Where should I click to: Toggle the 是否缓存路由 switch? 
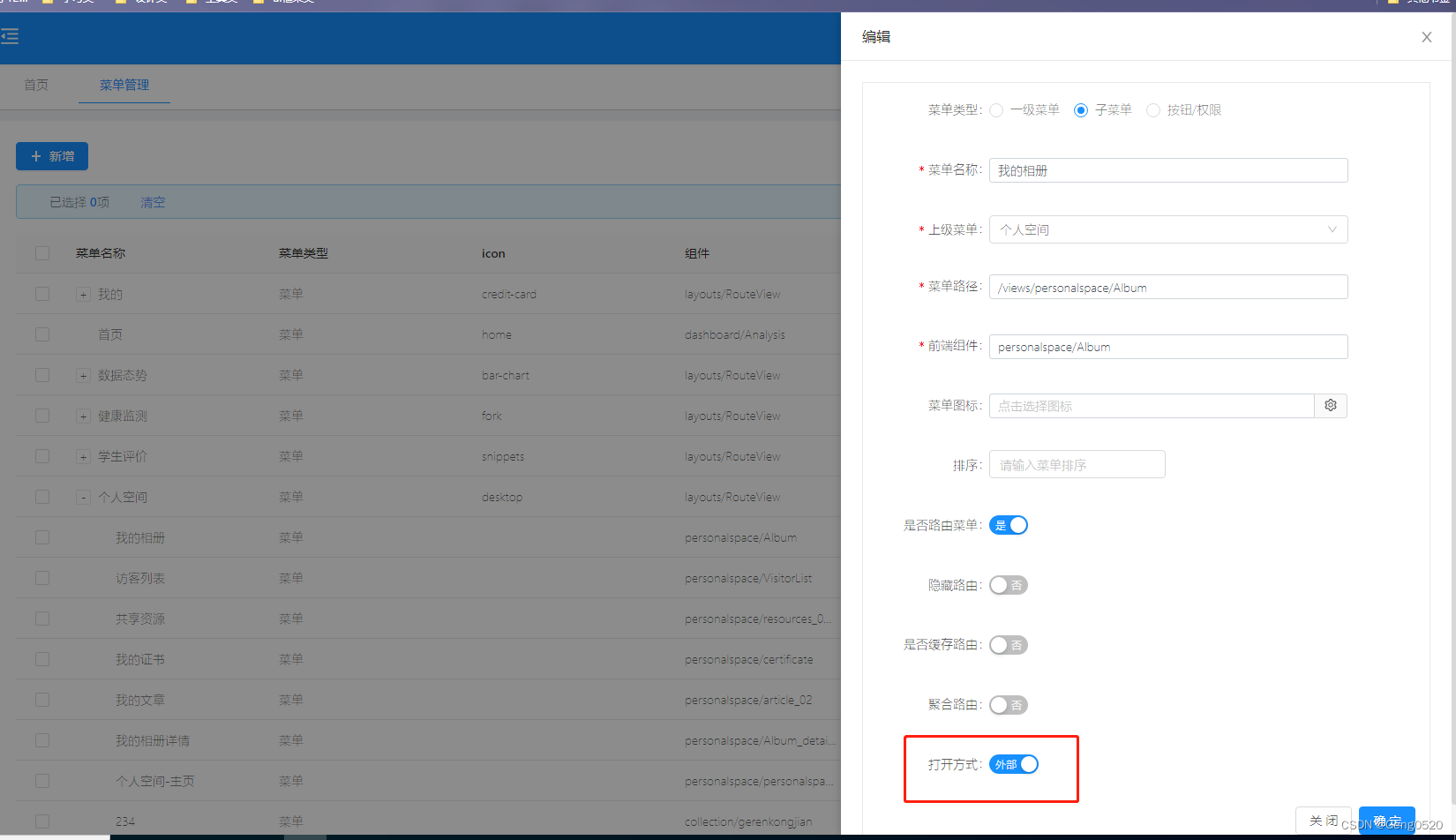(1009, 645)
